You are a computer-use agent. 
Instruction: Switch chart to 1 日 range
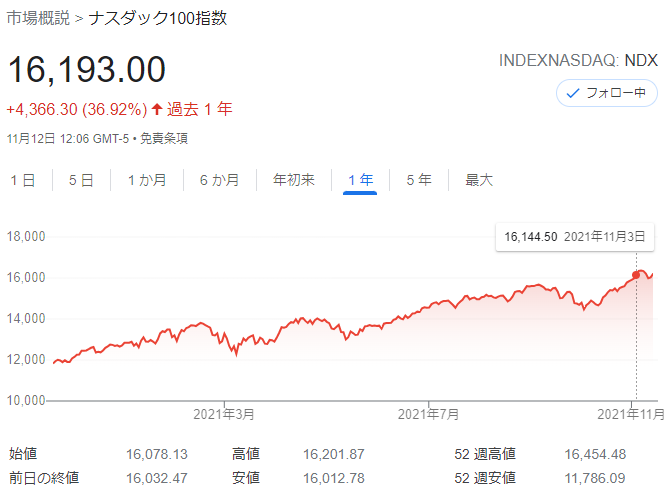click(x=23, y=180)
